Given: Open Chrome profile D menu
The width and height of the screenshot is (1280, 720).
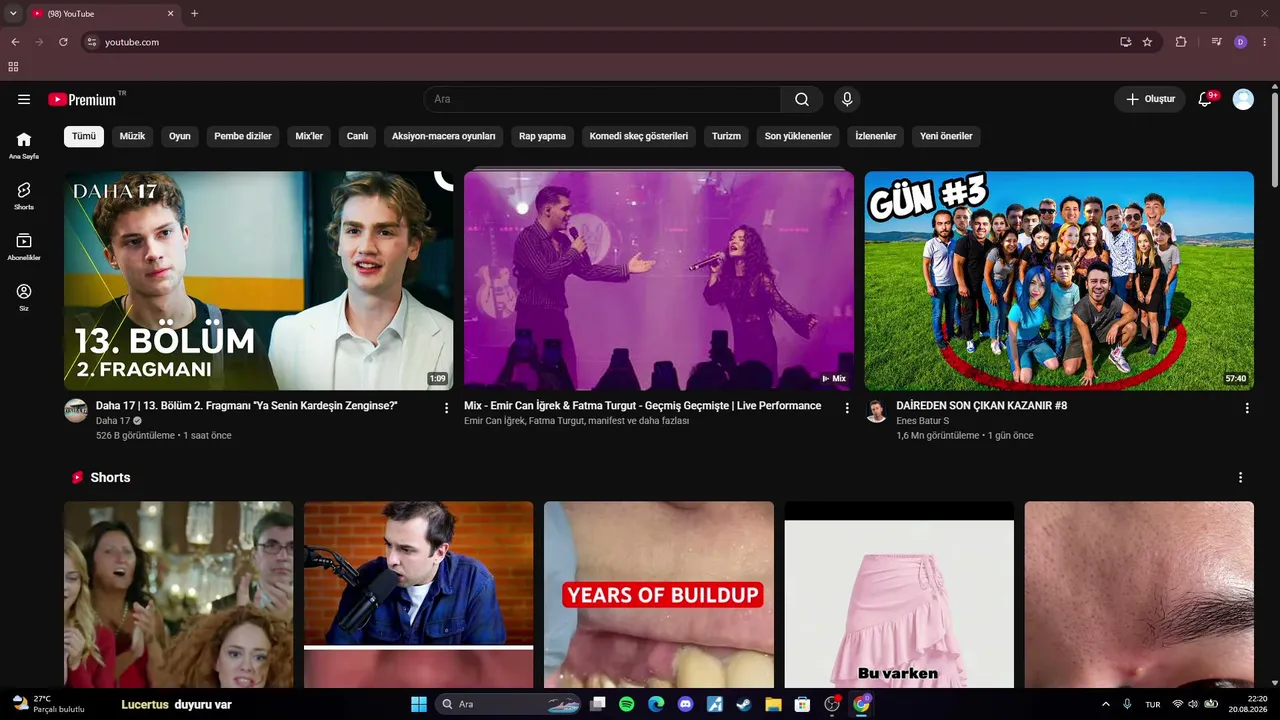Looking at the screenshot, I should [x=1241, y=42].
